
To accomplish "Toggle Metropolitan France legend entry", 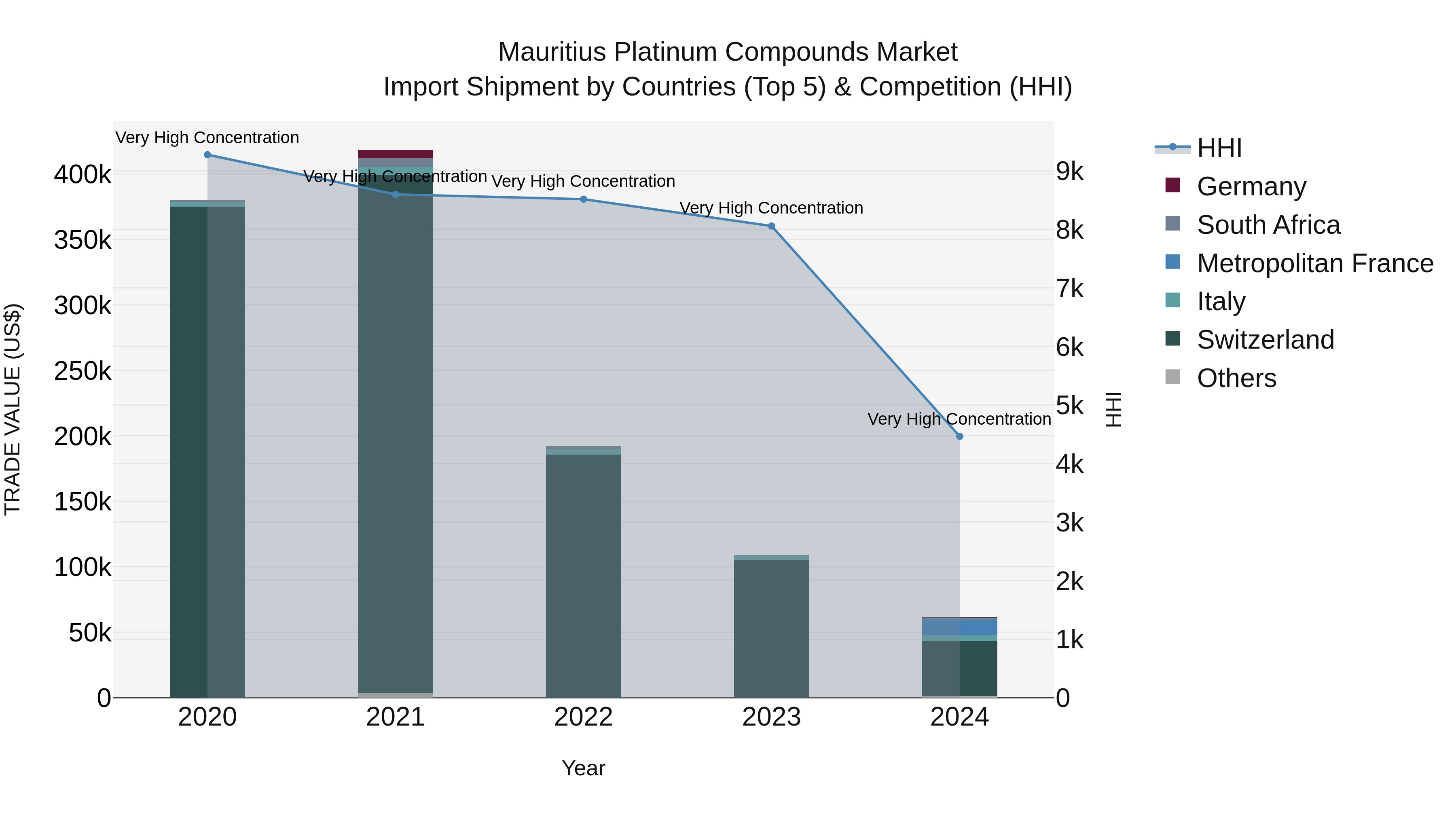I will (1299, 263).
